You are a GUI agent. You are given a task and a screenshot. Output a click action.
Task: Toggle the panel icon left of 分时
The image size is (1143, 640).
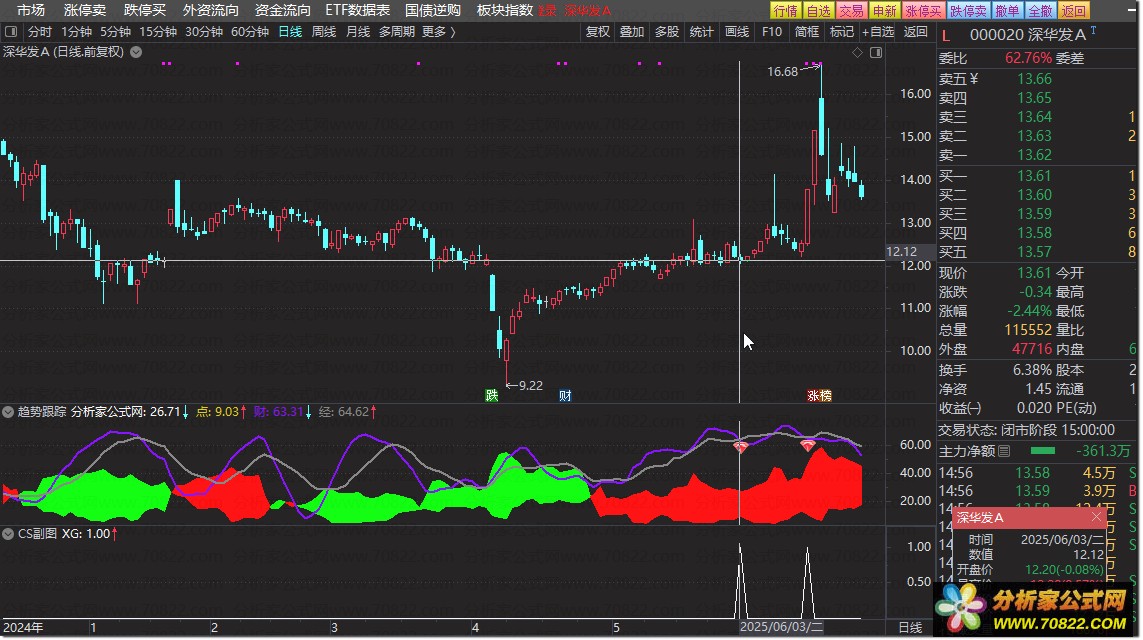point(11,32)
